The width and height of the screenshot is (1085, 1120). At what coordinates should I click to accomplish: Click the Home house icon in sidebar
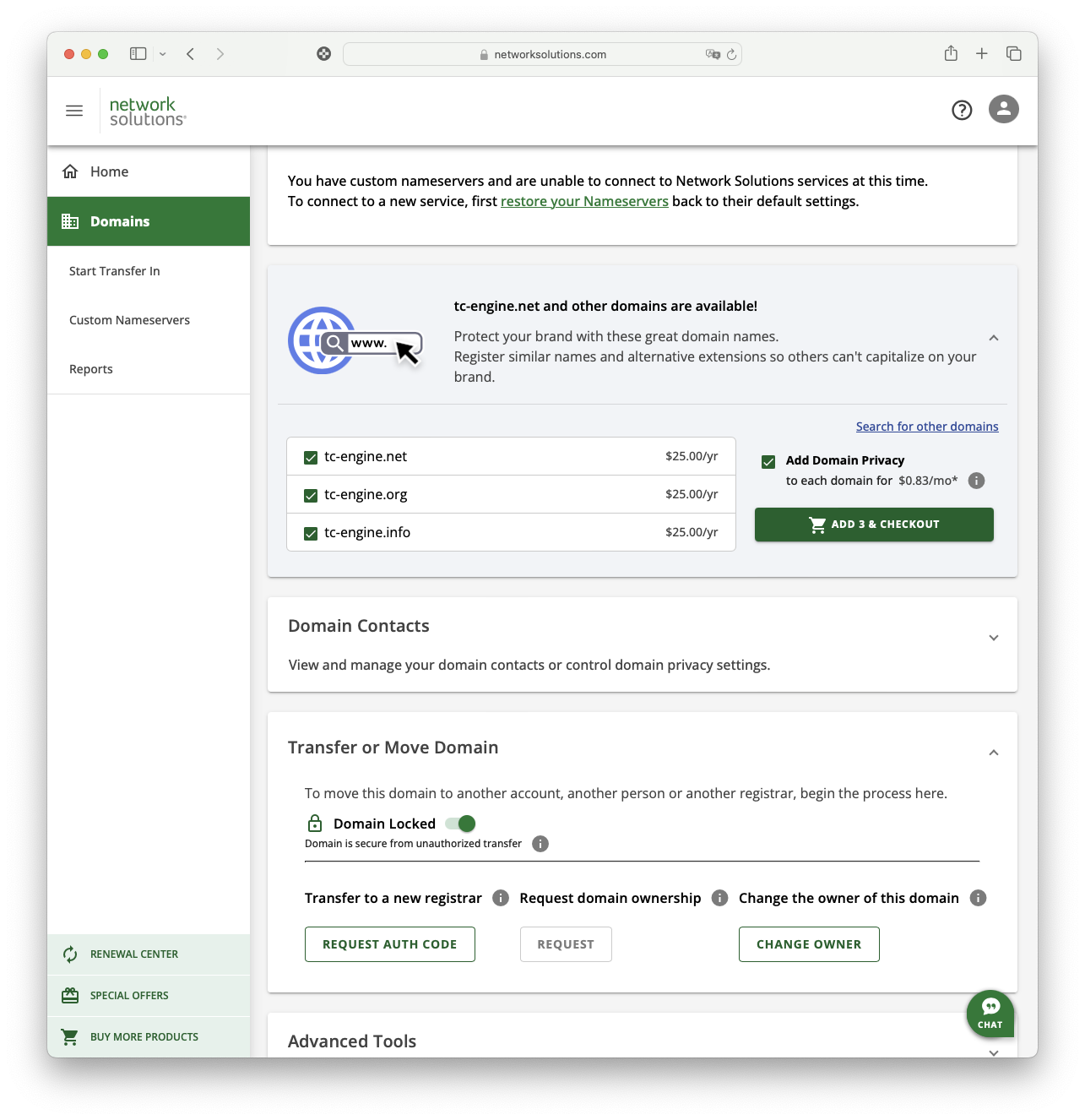70,171
